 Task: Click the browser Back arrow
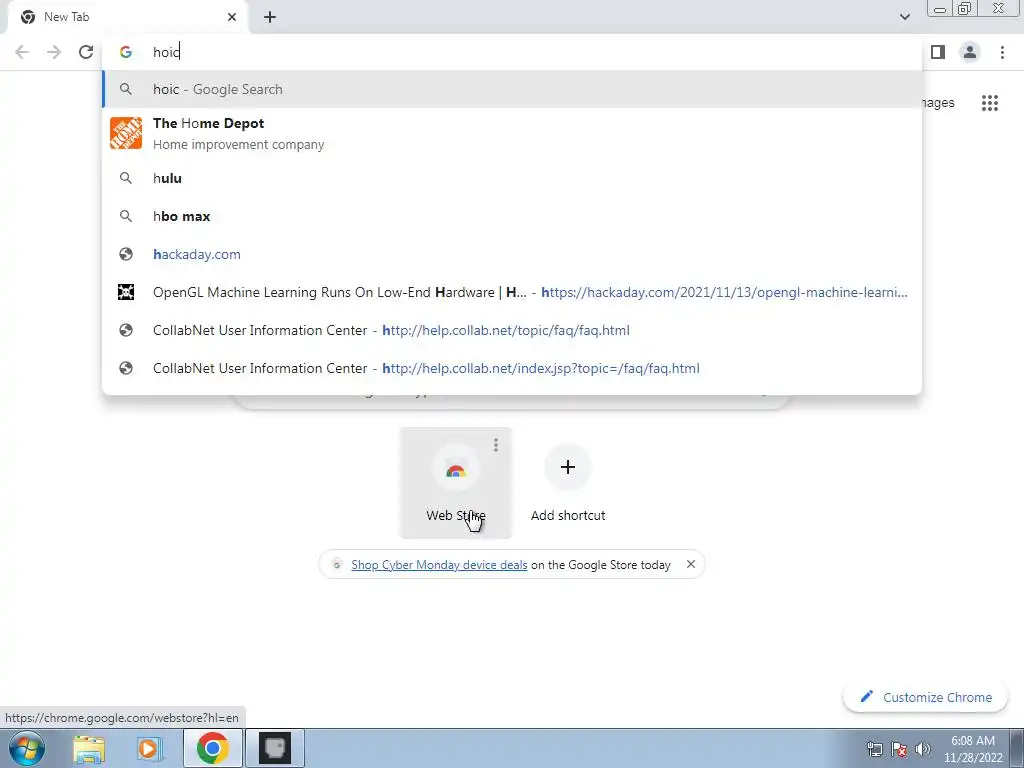(22, 52)
